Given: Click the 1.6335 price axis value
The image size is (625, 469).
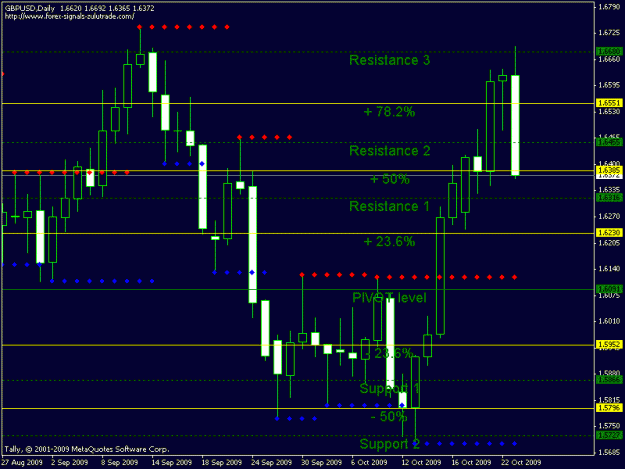Looking at the screenshot, I should (x=610, y=190).
